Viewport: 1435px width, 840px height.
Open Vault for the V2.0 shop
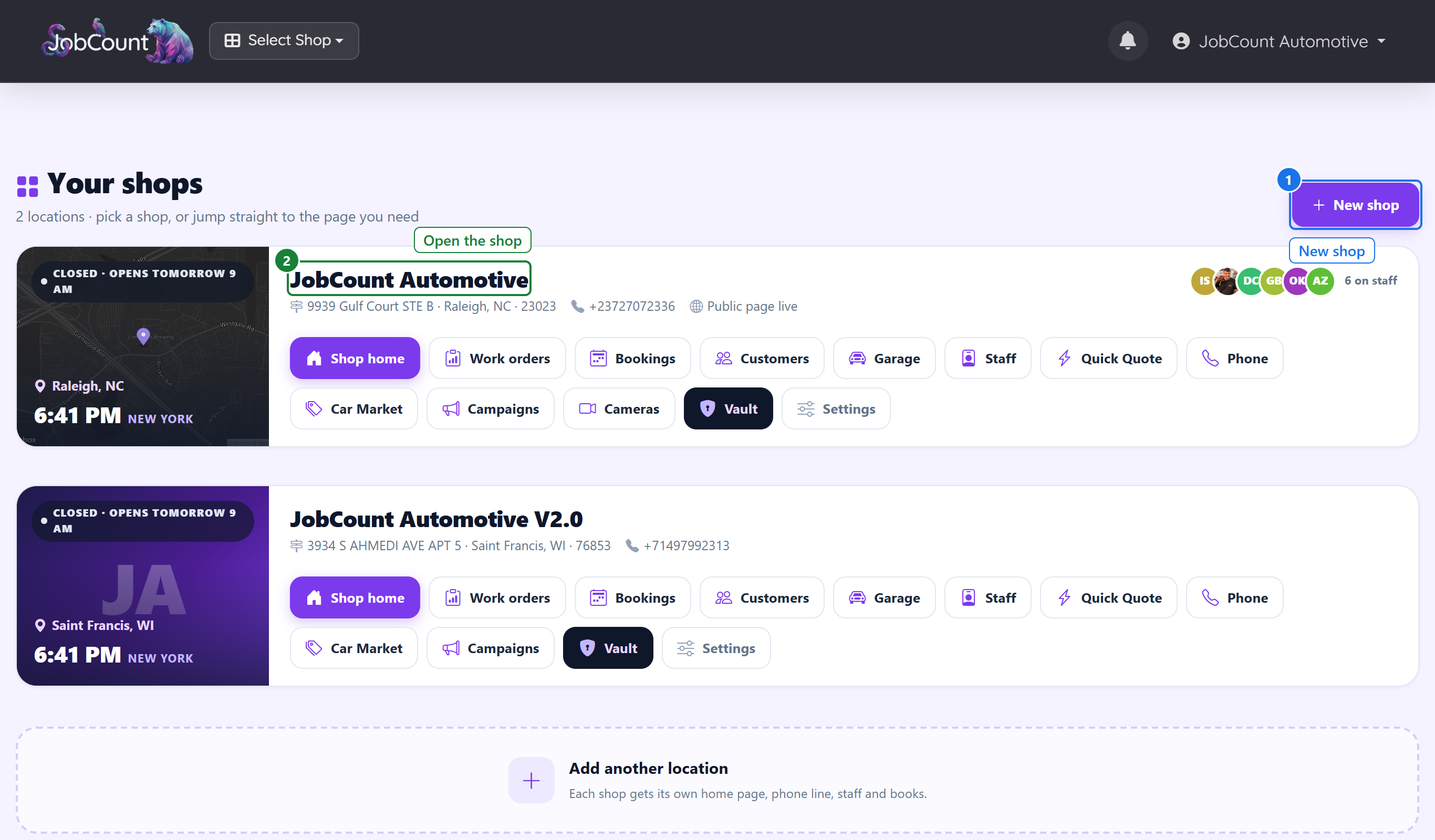[608, 648]
